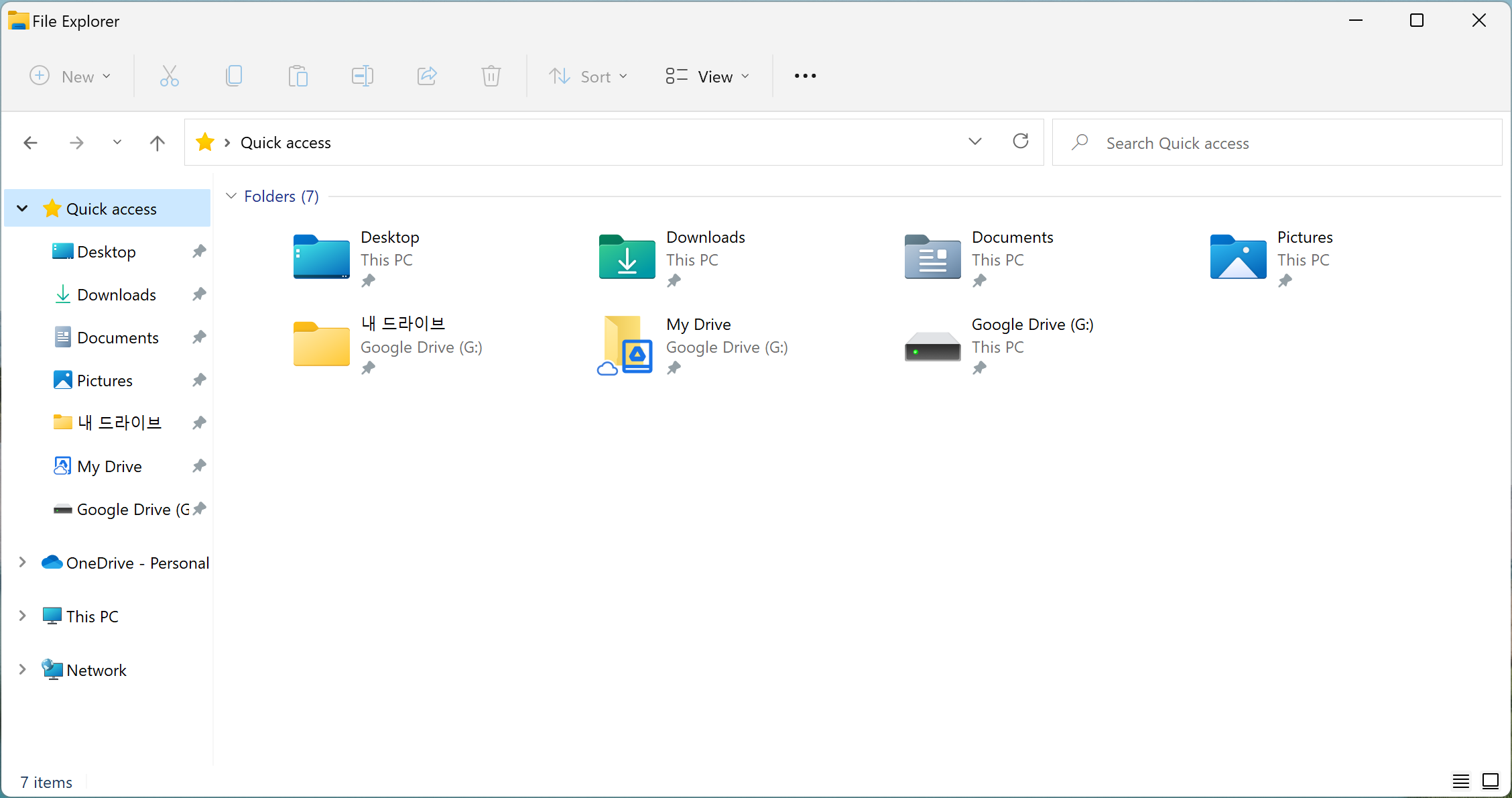Go back with the left arrow
Image resolution: width=1512 pixels, height=798 pixels.
30,142
